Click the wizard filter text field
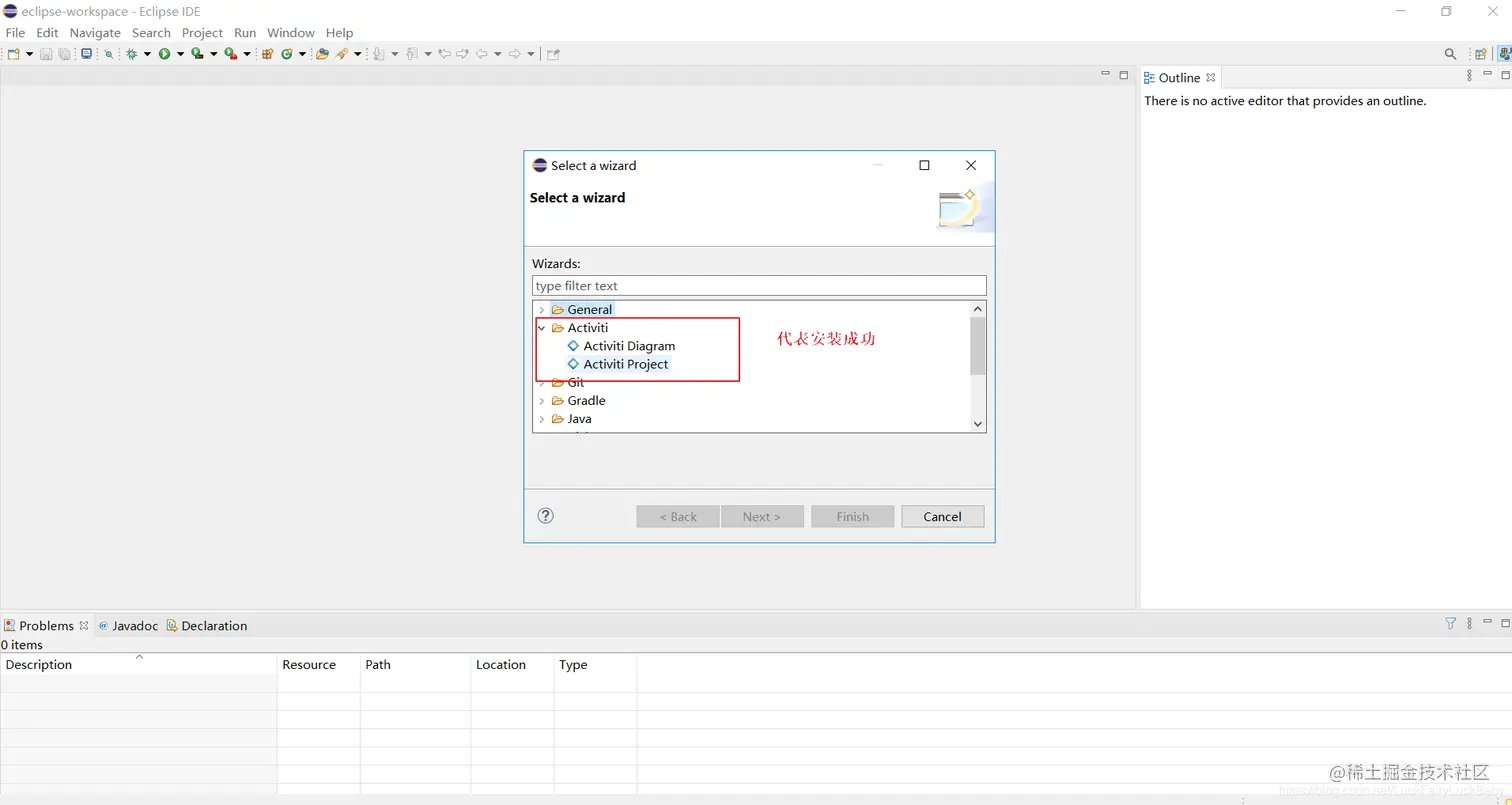Screen dimensions: 1512x805 (x=759, y=286)
